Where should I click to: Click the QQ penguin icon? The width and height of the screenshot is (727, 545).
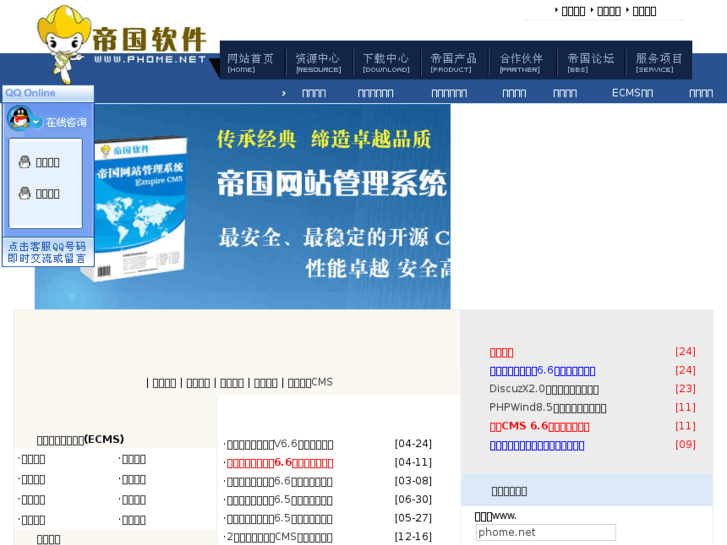[20, 117]
